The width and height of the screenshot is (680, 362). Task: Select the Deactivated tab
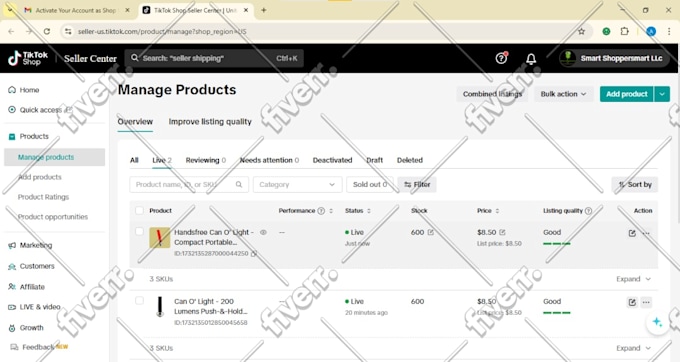(332, 160)
